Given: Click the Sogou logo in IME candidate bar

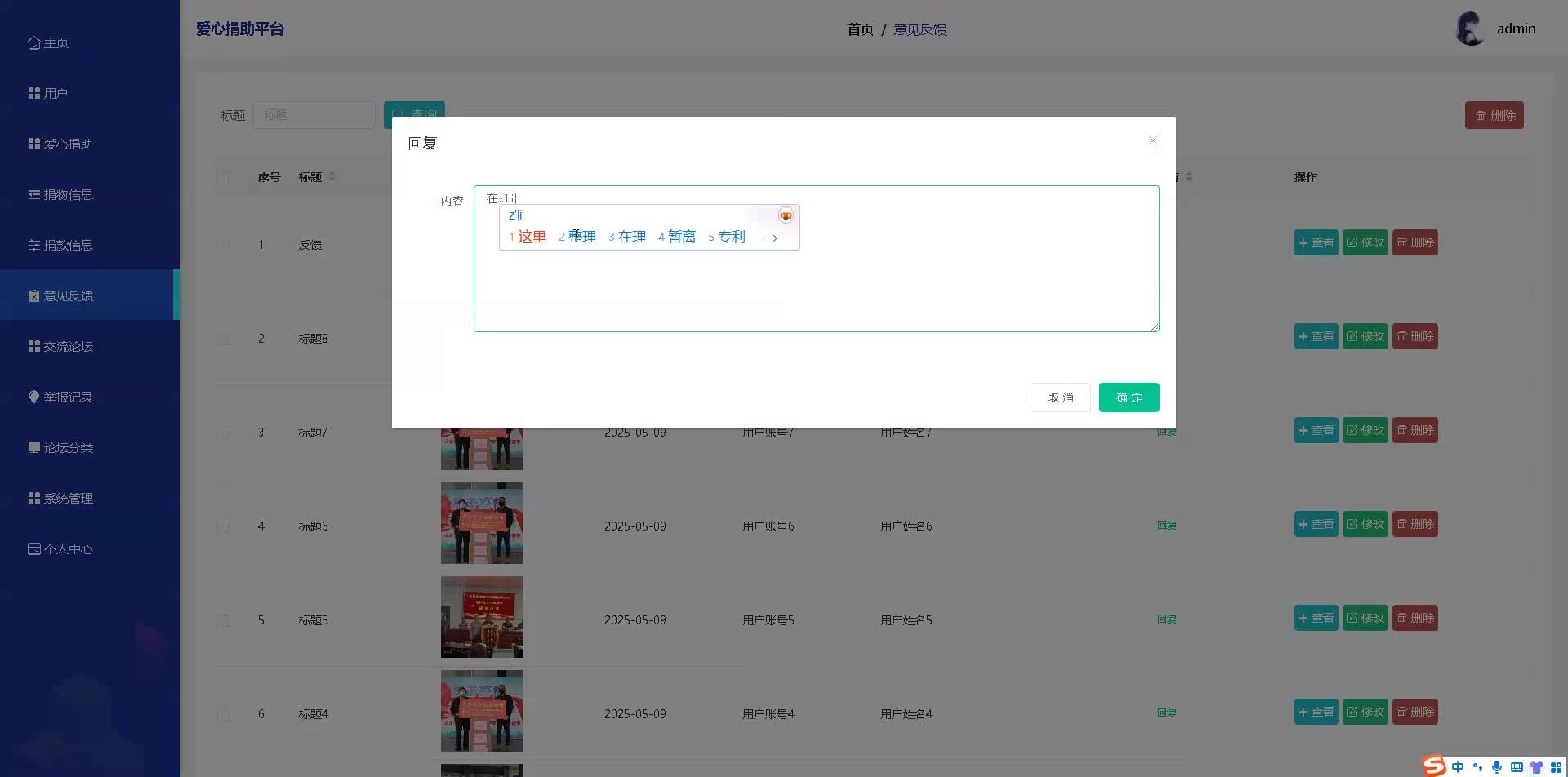Looking at the screenshot, I should click(785, 215).
